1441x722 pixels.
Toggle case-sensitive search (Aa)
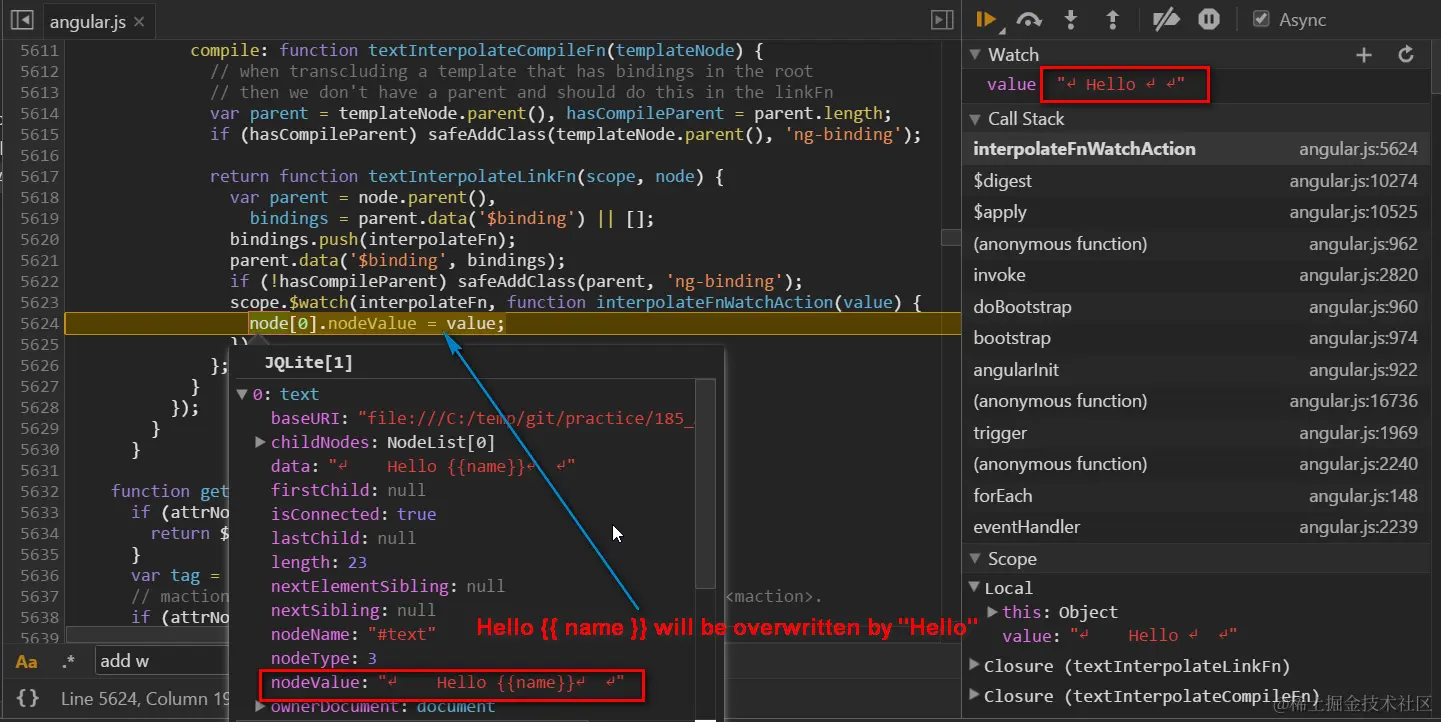click(x=27, y=661)
